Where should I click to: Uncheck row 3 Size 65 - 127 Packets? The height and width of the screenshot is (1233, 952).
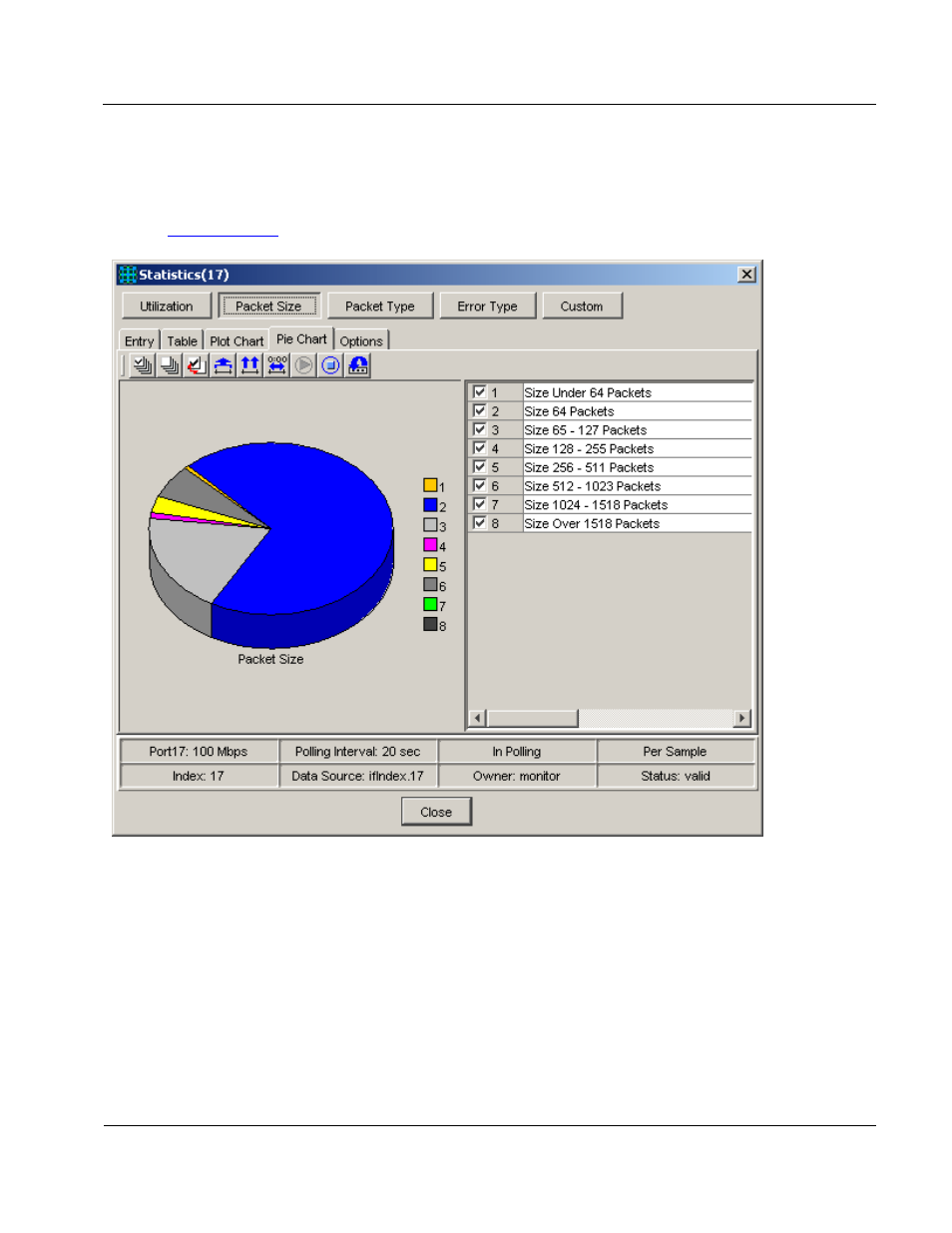(480, 429)
